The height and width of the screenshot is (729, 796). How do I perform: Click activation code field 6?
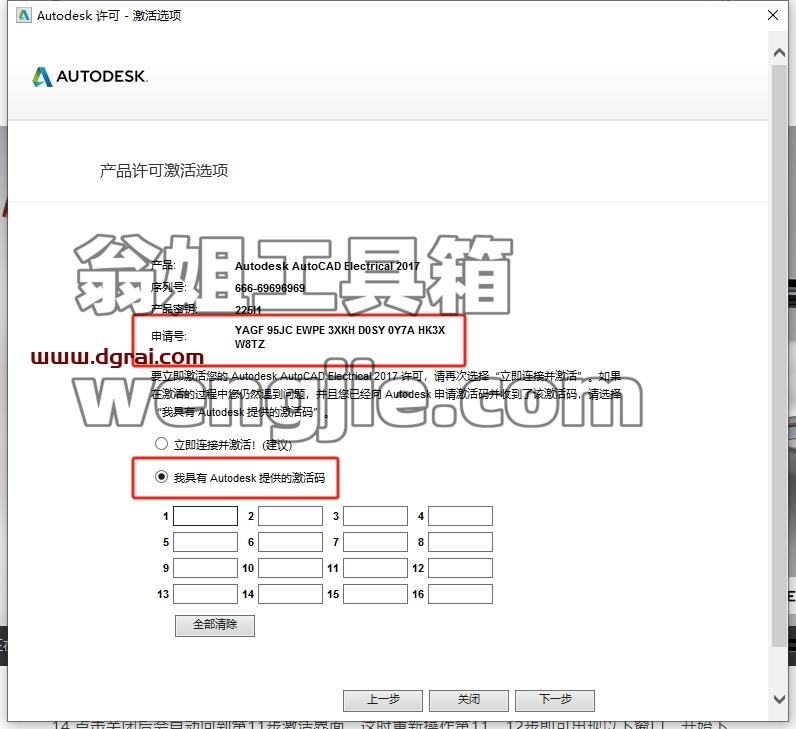(x=290, y=542)
